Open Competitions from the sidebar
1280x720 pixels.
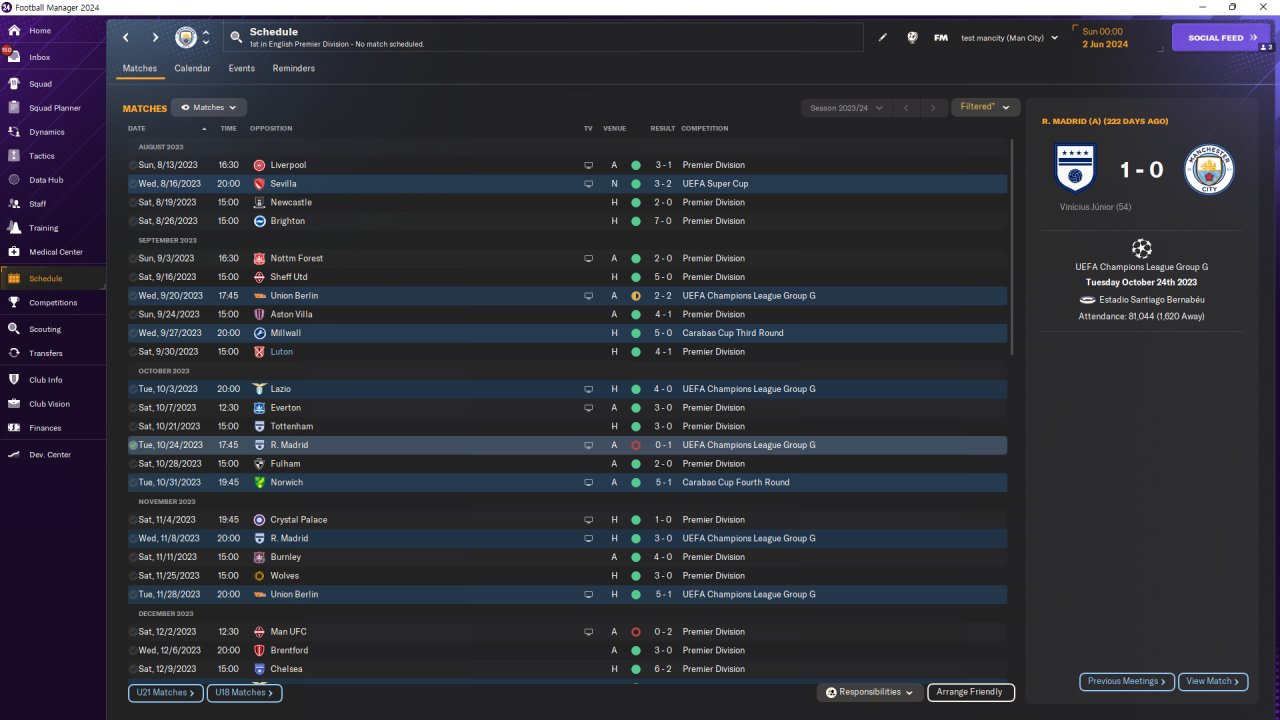click(x=53, y=303)
